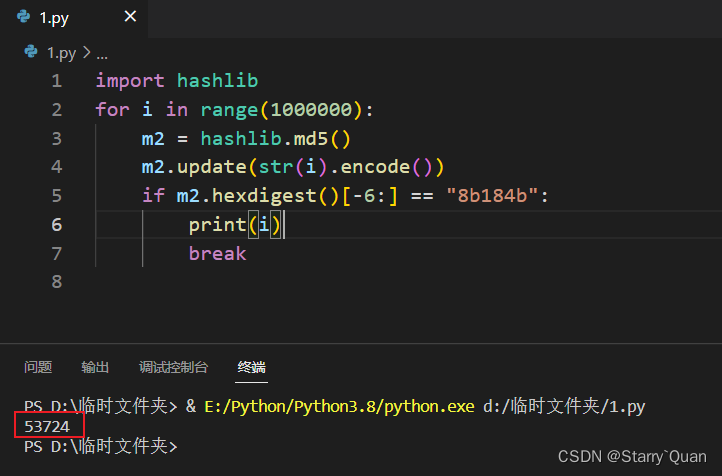Click 'encode' method on line 4

375,167
